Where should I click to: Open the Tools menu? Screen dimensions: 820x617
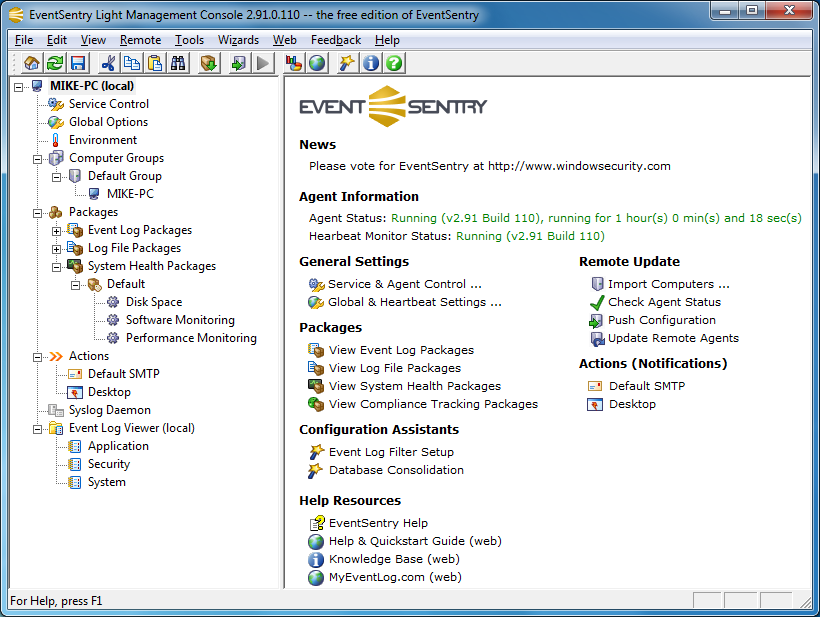(x=189, y=40)
